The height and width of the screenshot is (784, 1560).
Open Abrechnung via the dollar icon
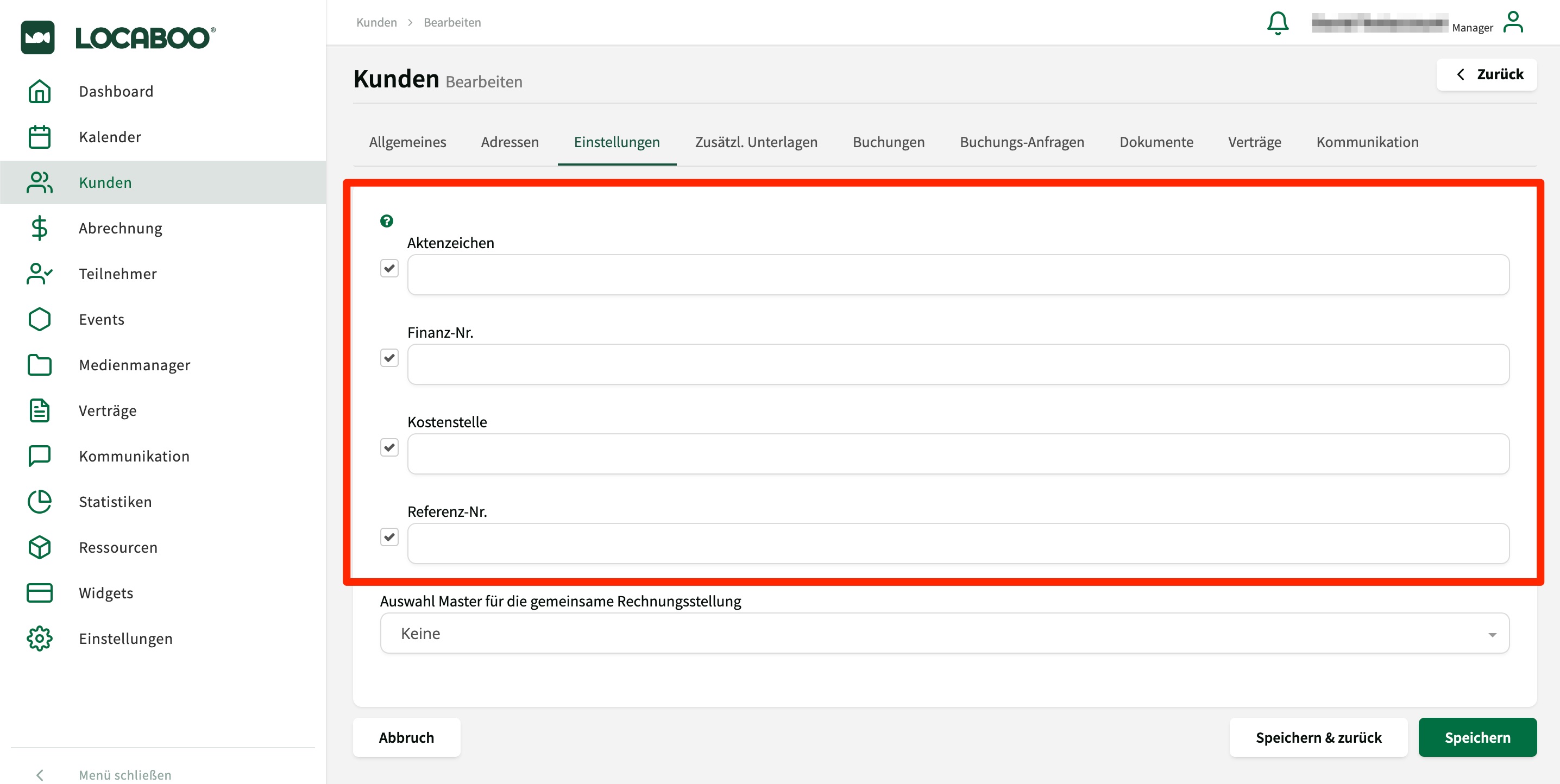(39, 228)
